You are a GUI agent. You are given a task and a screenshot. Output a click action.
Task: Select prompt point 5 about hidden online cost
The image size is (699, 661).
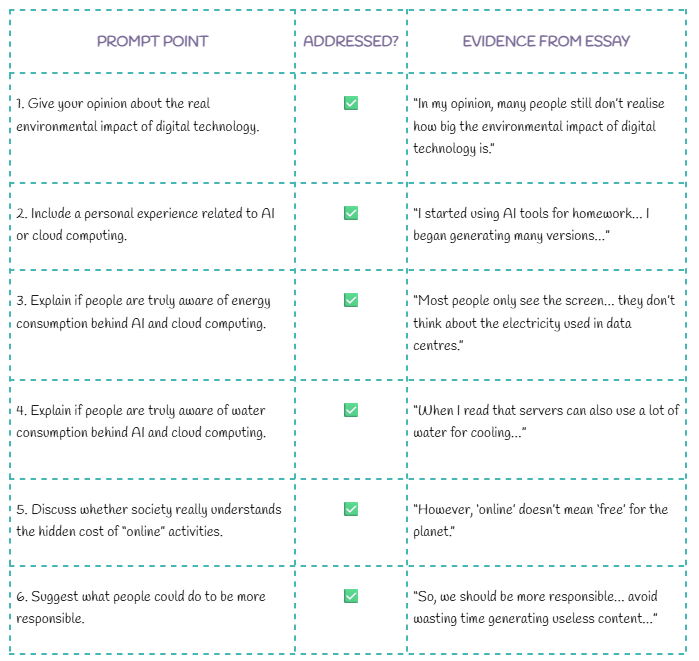(149, 520)
